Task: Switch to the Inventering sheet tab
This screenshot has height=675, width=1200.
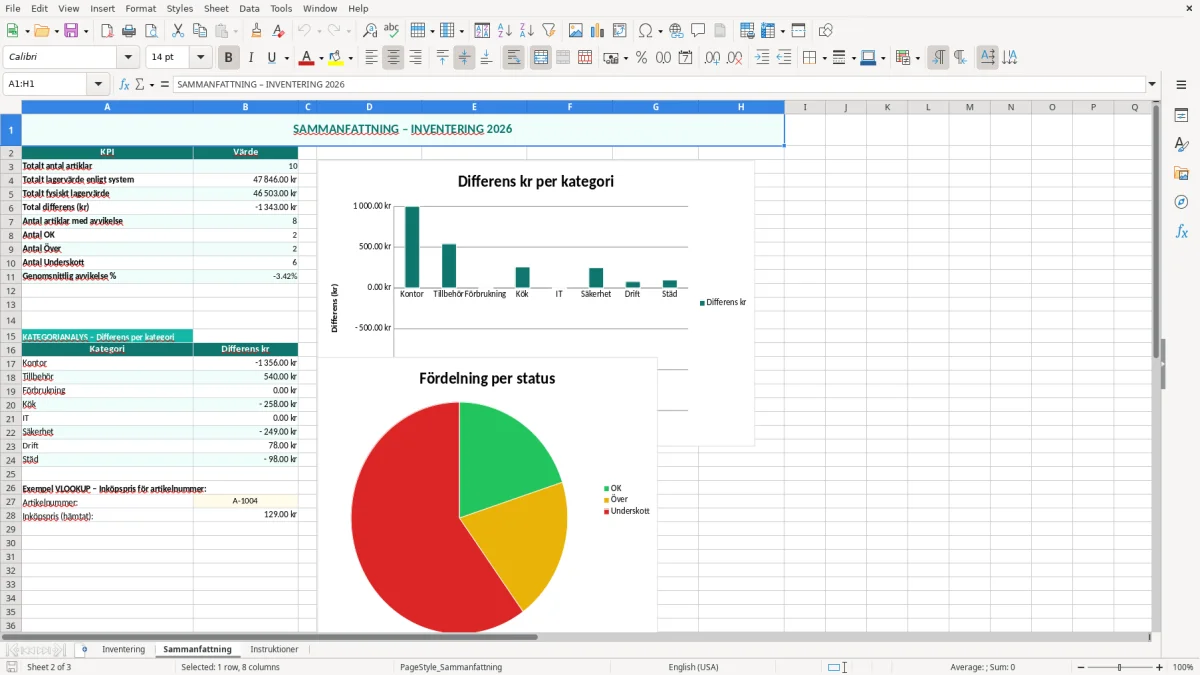Action: [123, 649]
